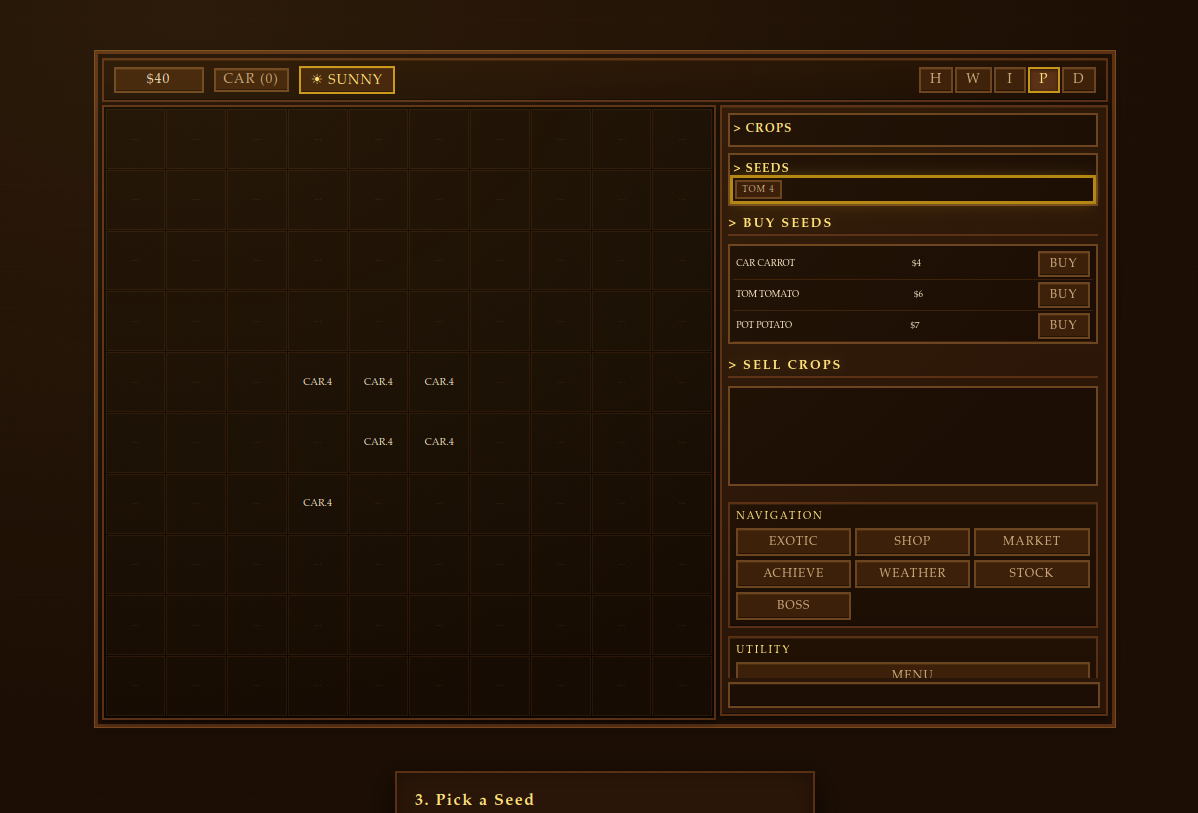1198x813 pixels.
Task: Select the W mode button
Action: pos(973,79)
